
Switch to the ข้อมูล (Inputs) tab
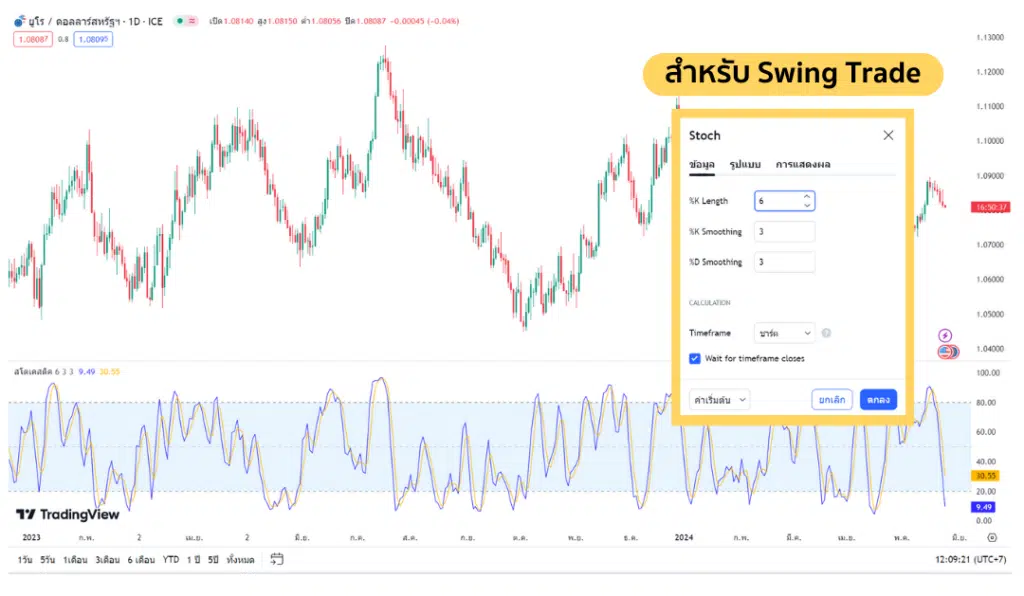point(701,165)
